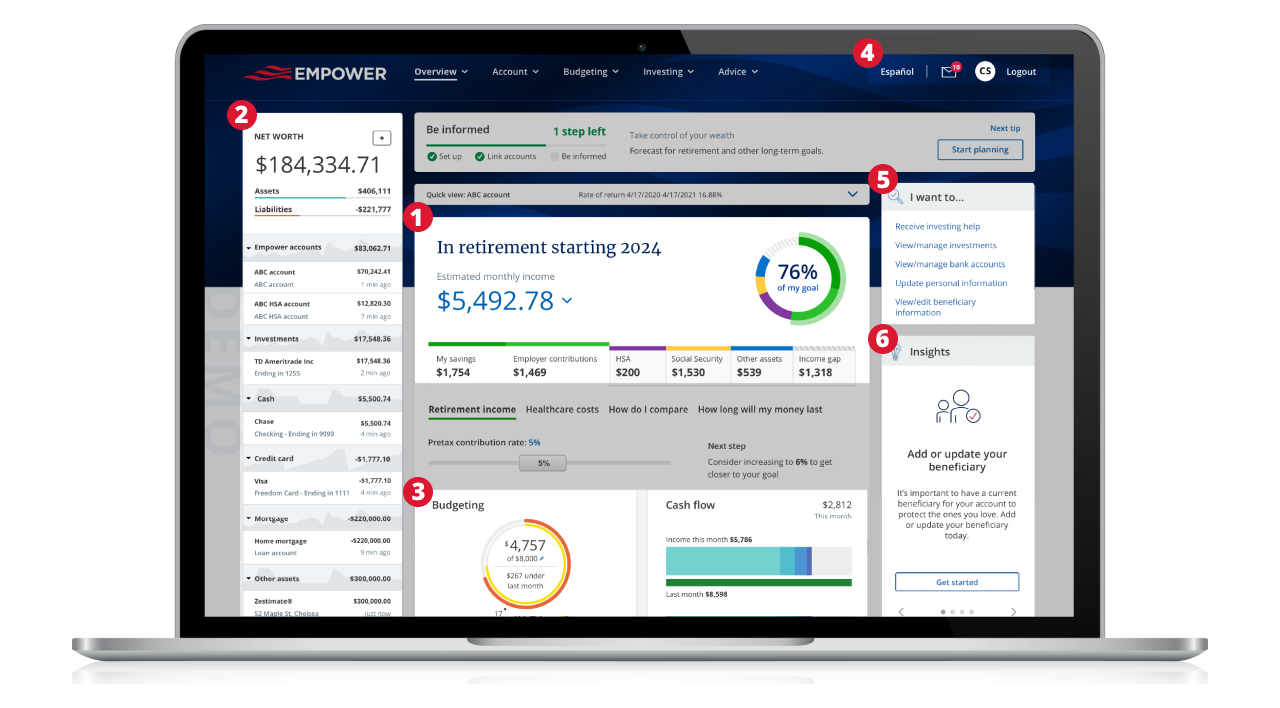Click the CS profile avatar
The image size is (1280, 708).
pos(985,71)
